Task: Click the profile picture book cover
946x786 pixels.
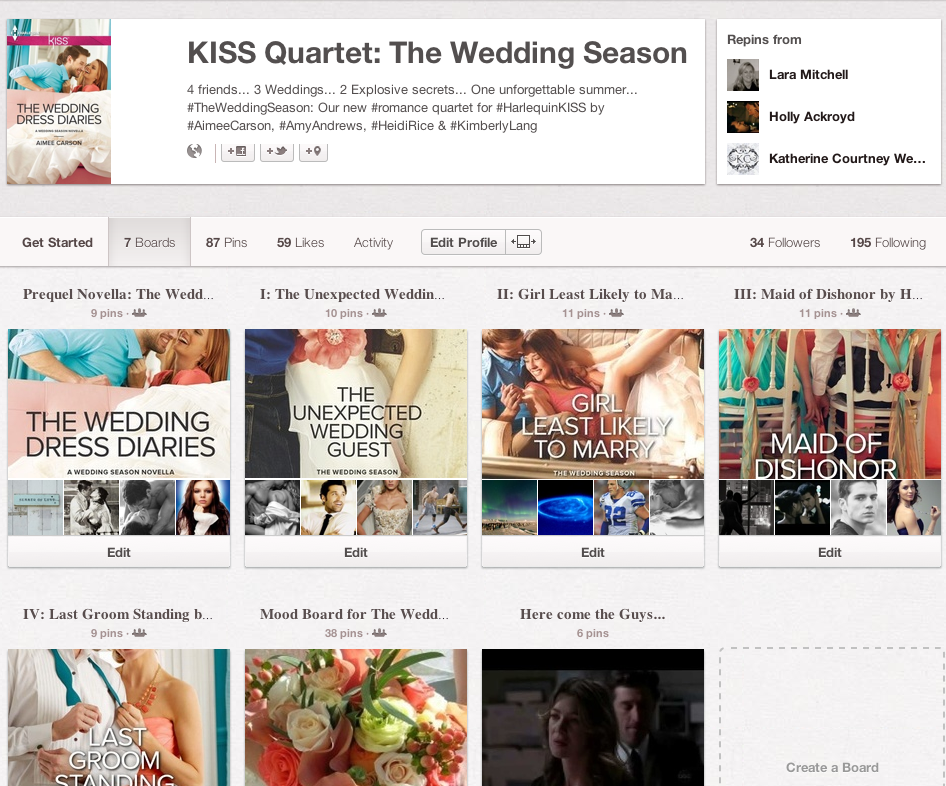Action: [59, 101]
